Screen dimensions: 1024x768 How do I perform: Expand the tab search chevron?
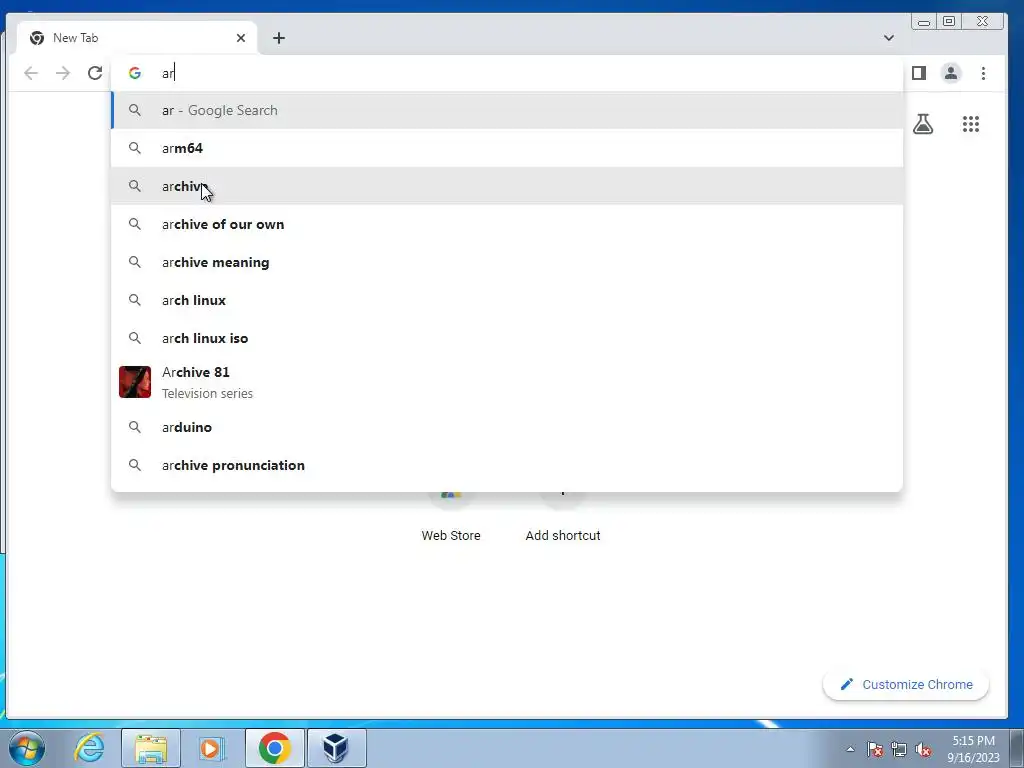tap(889, 38)
